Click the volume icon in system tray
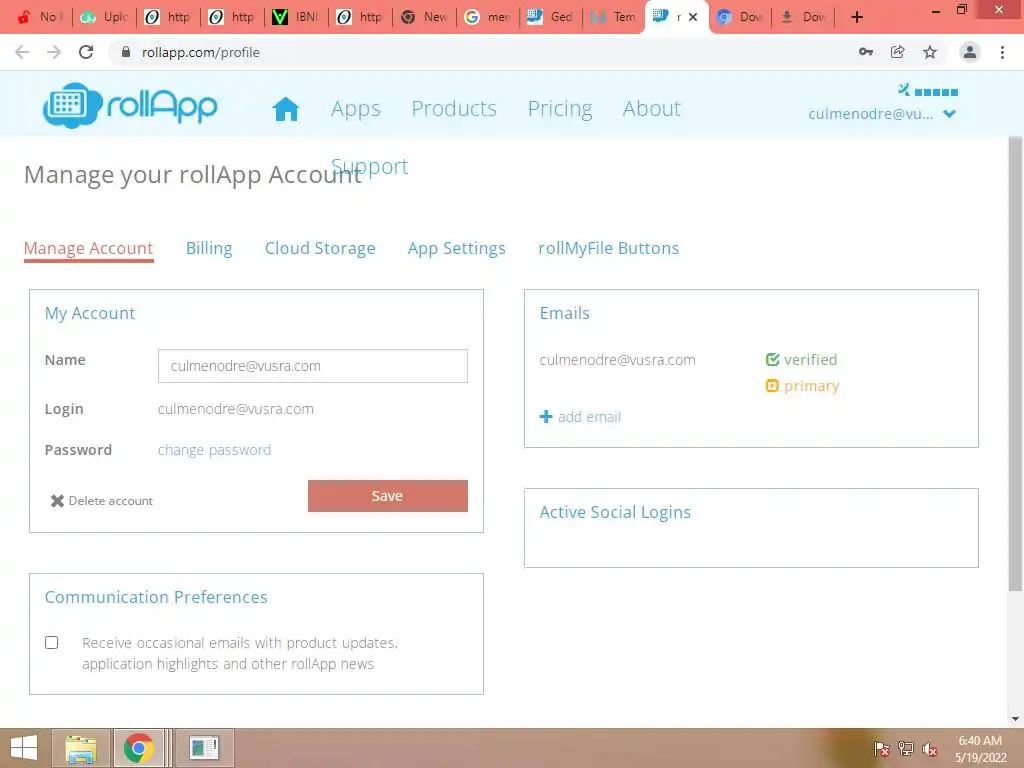Viewport: 1024px width, 768px height. coord(929,749)
